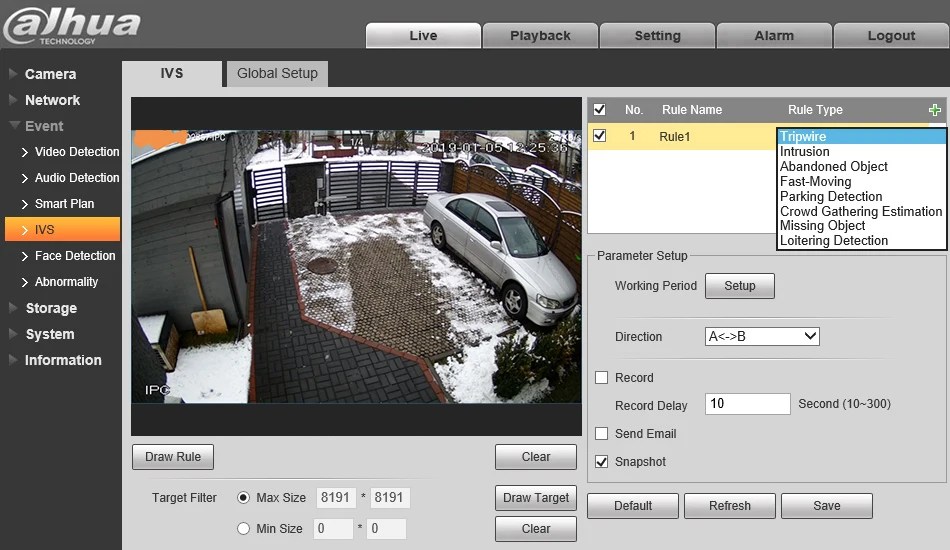Open the Setting tab
The image size is (950, 550).
point(657,36)
